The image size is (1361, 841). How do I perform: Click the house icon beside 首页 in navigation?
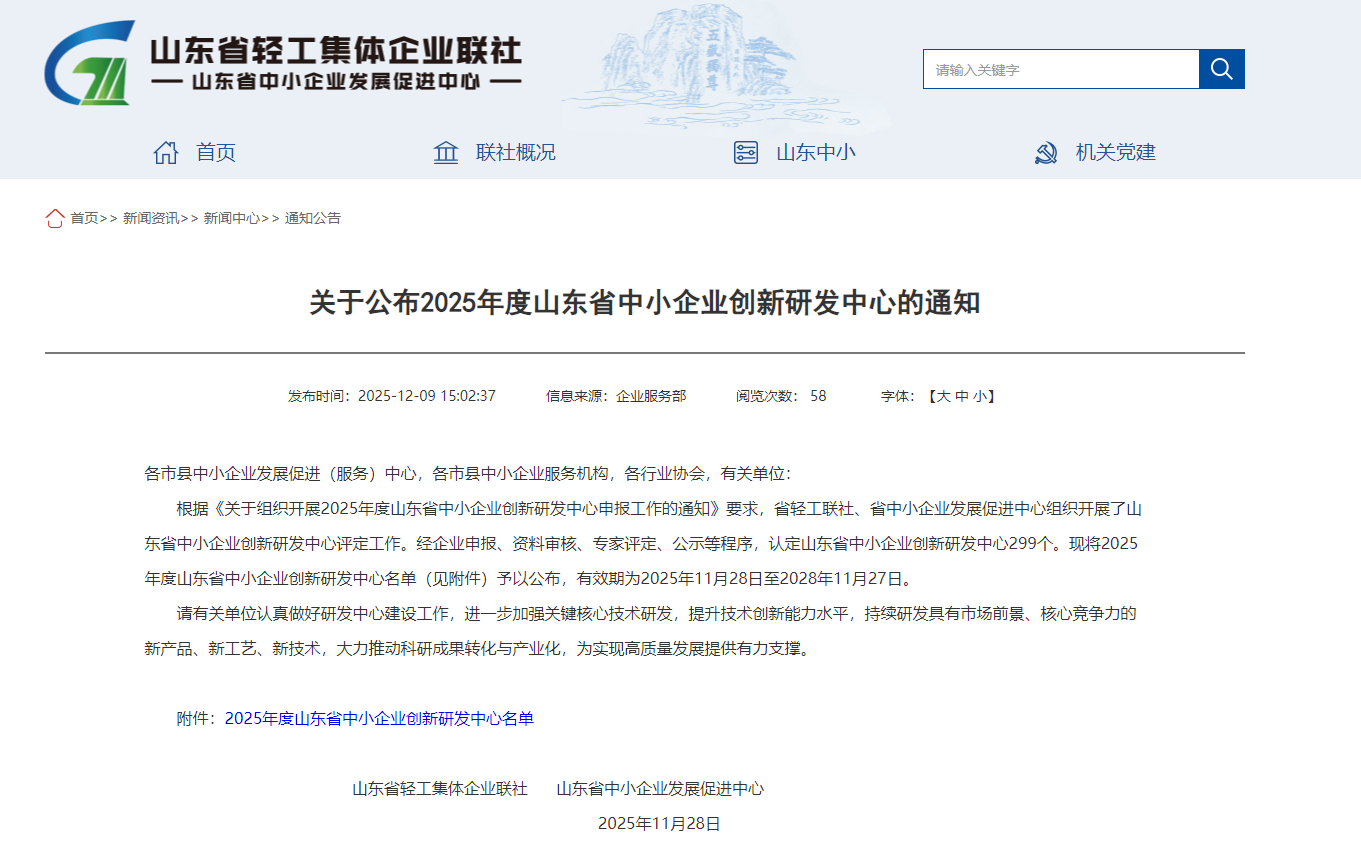click(x=166, y=153)
